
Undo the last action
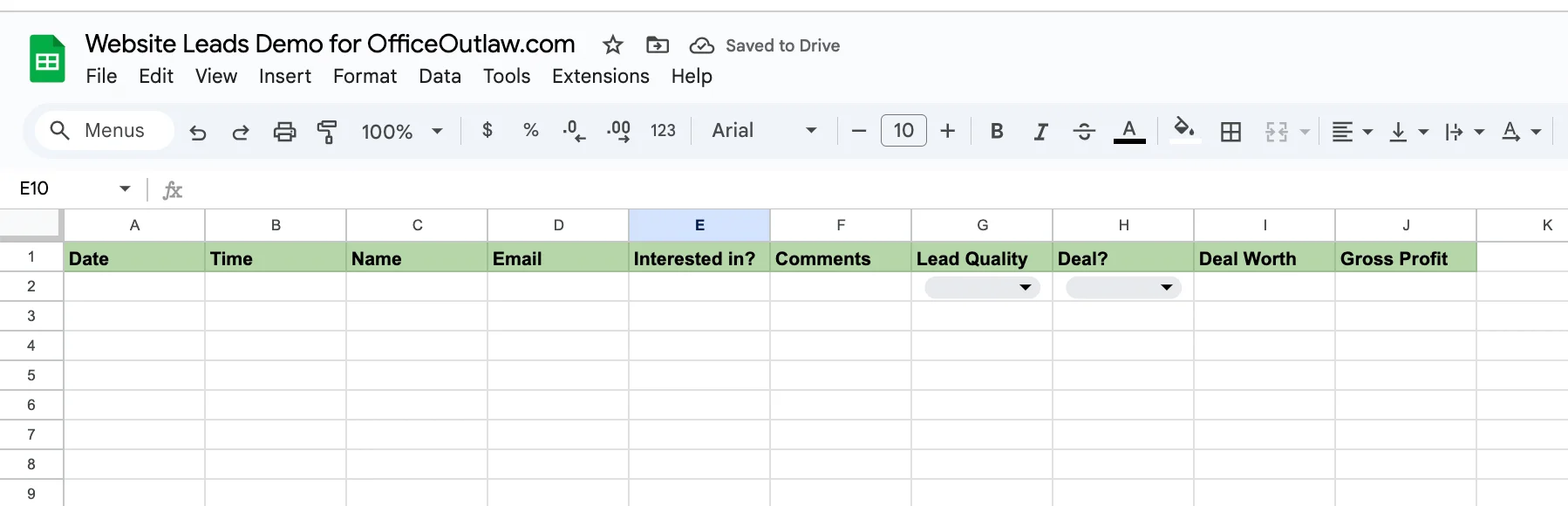(x=198, y=132)
